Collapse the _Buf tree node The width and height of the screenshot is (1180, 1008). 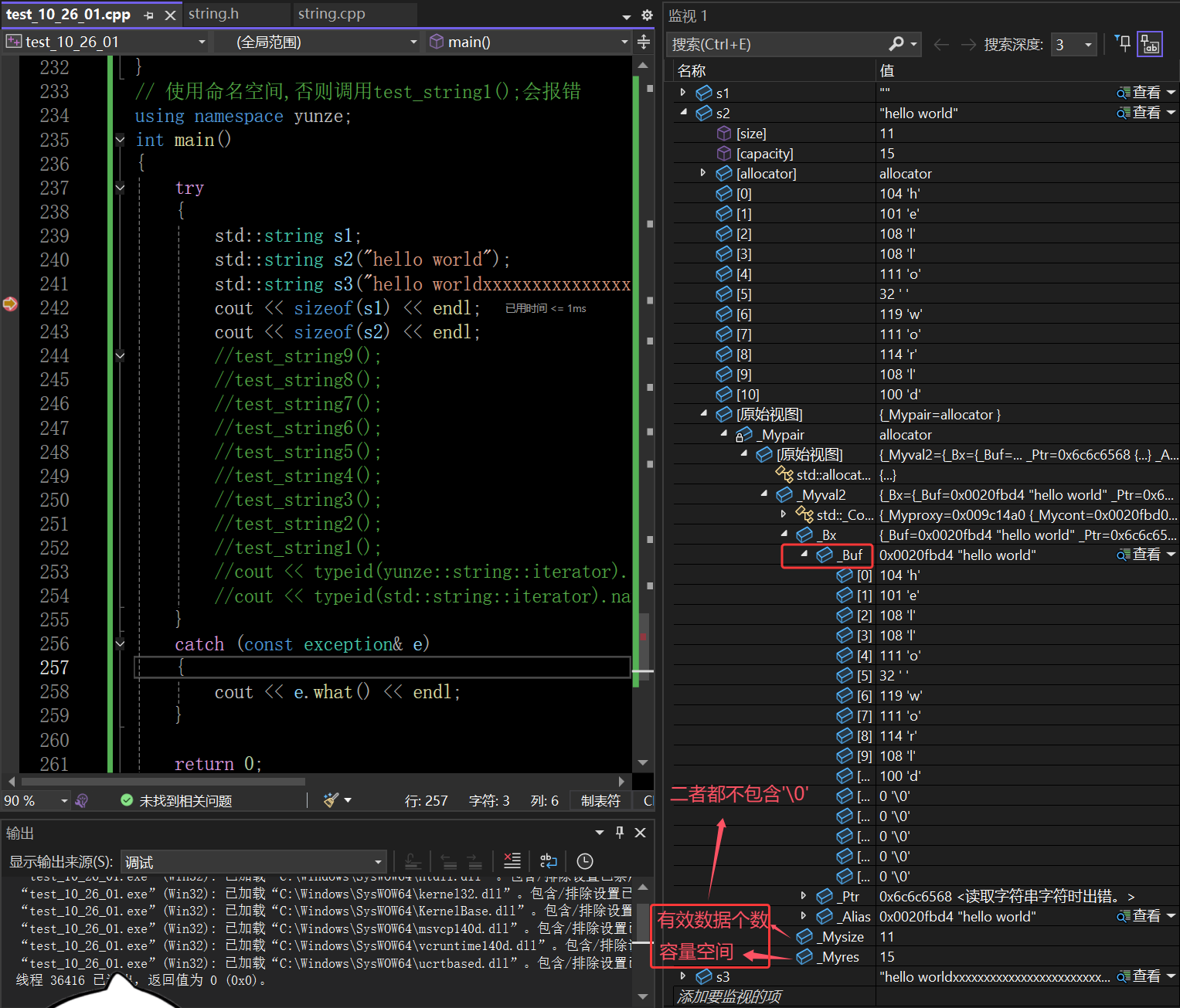click(804, 555)
